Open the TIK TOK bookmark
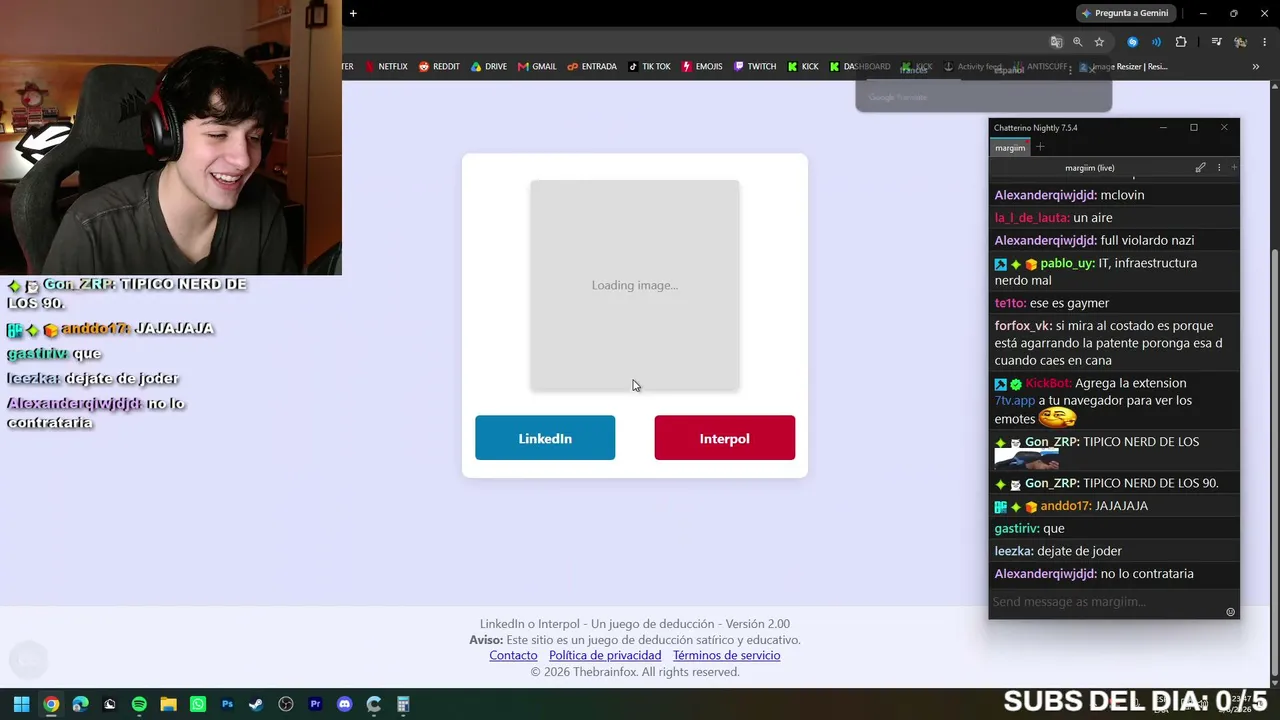The image size is (1280, 720). (649, 67)
